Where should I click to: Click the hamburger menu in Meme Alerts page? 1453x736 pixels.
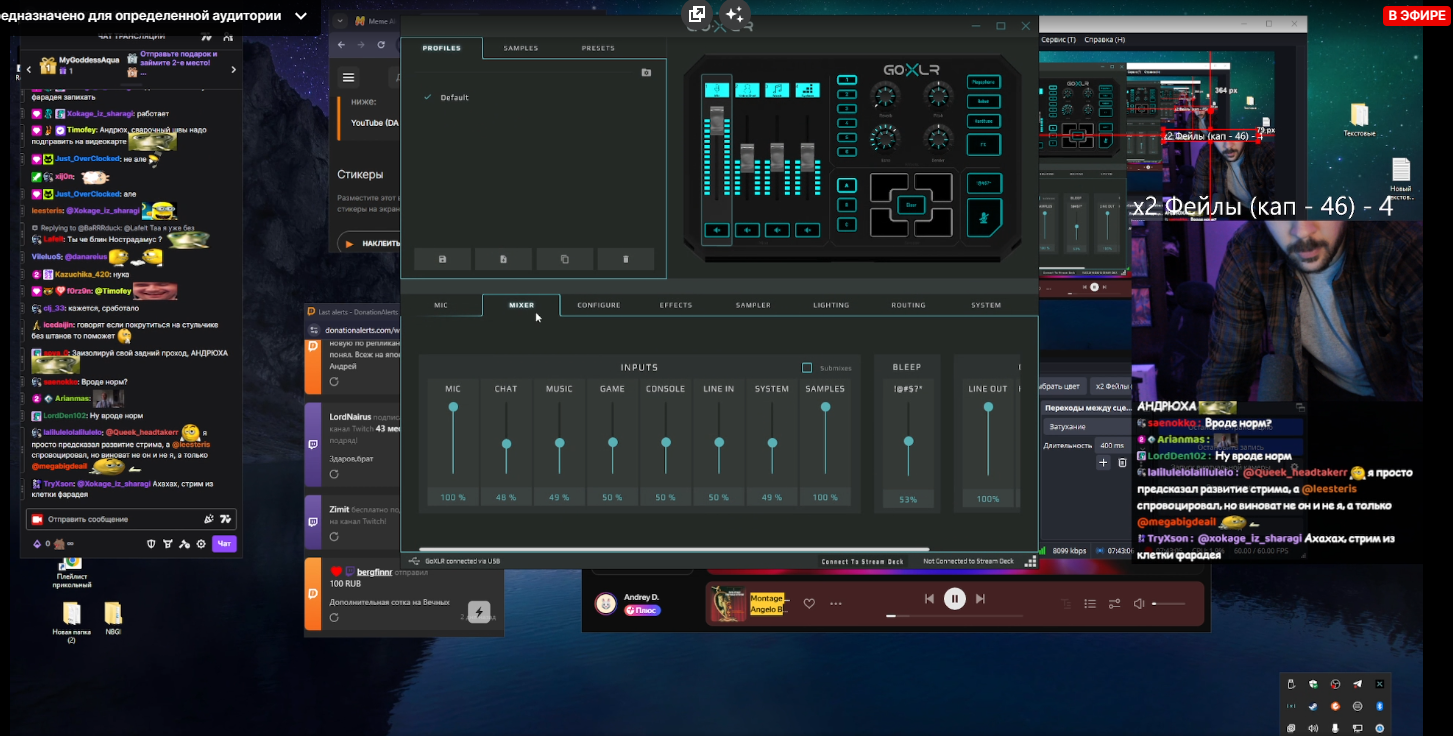[x=348, y=77]
